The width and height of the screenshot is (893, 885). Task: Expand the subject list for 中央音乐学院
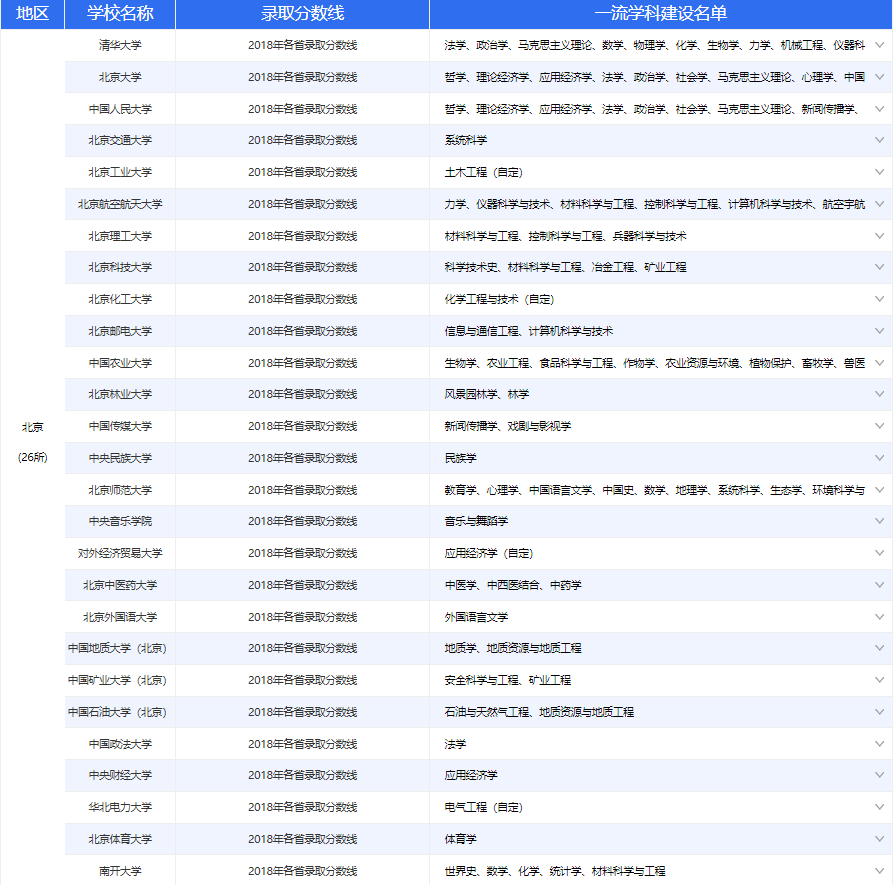pos(879,521)
